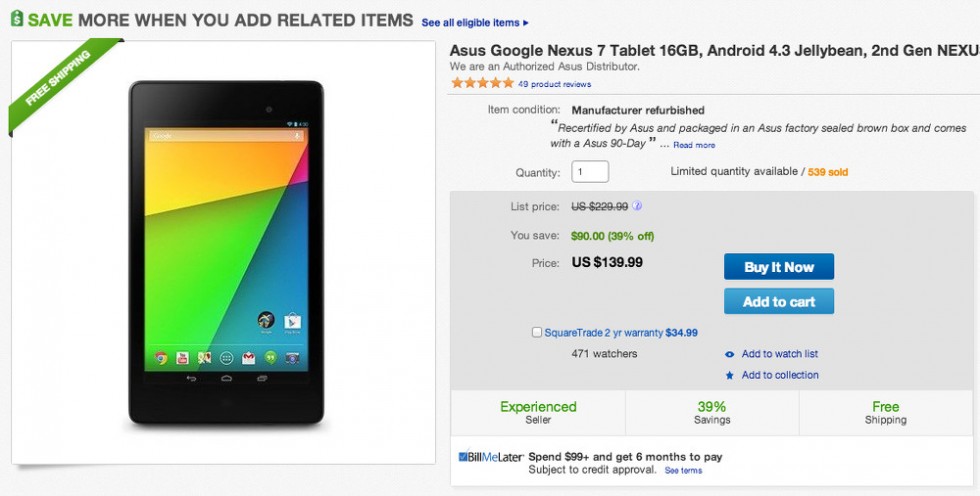Expand condition description with Read more

[x=694, y=146]
